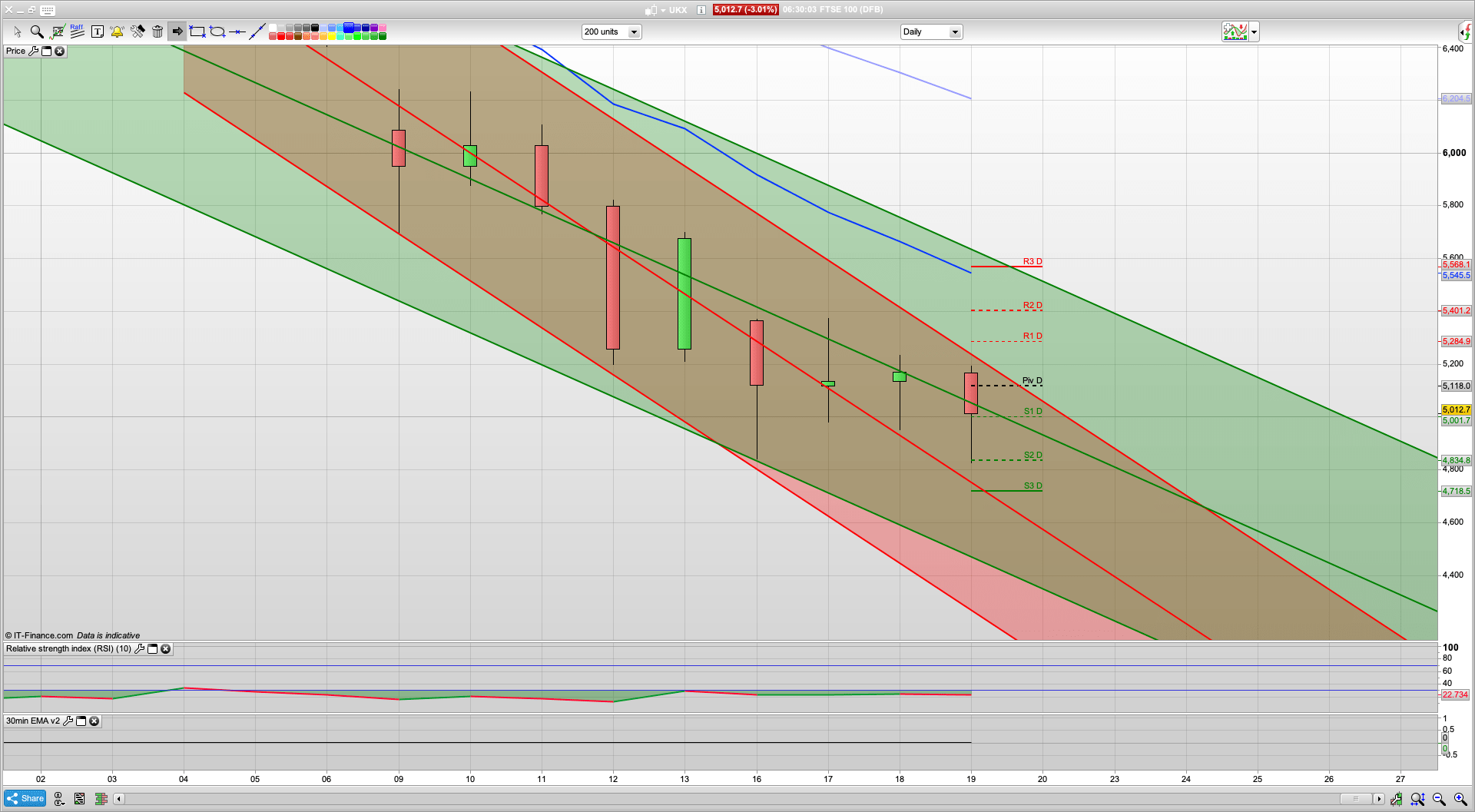This screenshot has height=812, width=1475.
Task: Click the Share button
Action: coord(25,798)
